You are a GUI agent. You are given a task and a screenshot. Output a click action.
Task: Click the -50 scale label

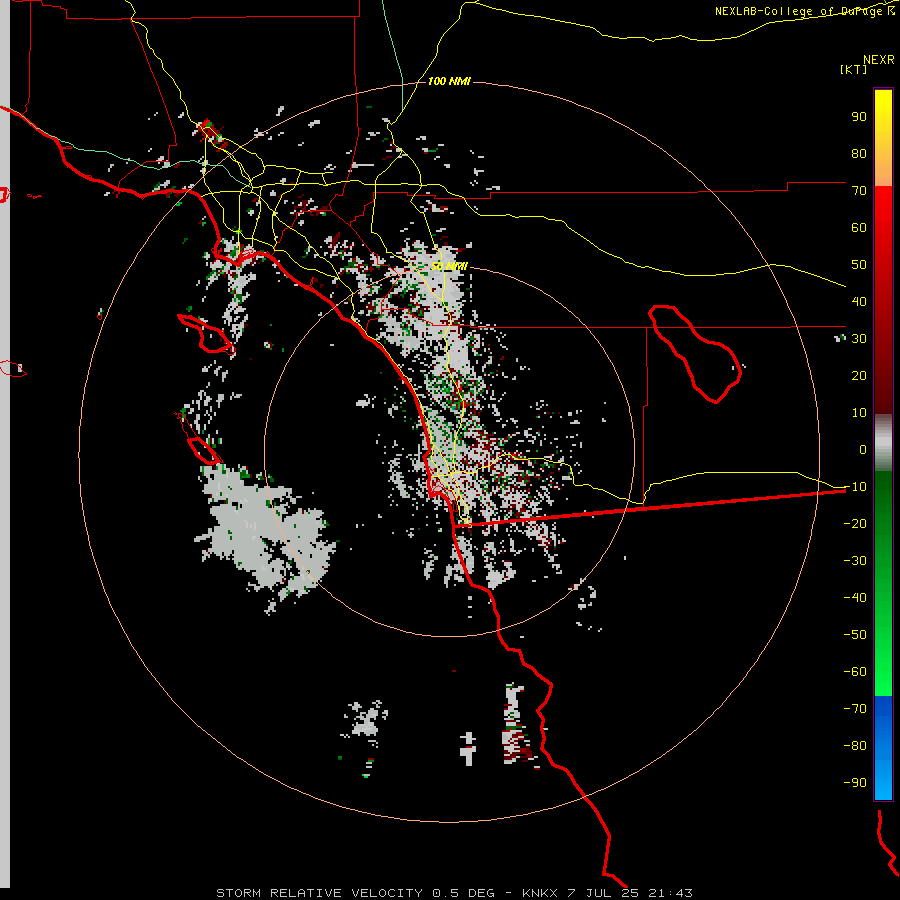tap(855, 635)
